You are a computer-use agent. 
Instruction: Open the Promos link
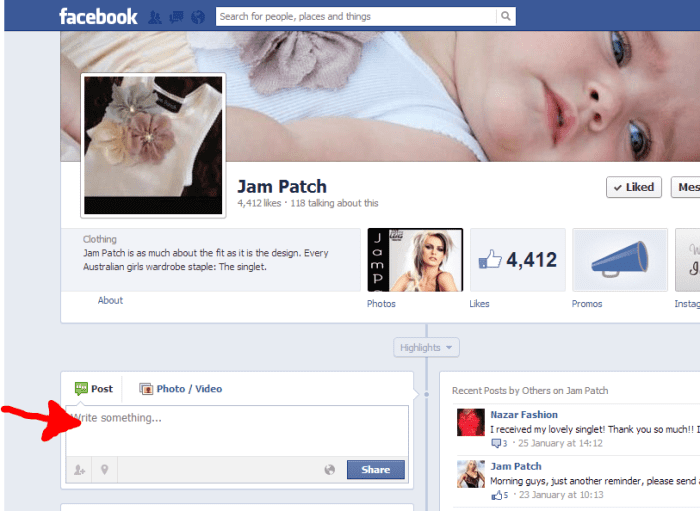click(587, 303)
